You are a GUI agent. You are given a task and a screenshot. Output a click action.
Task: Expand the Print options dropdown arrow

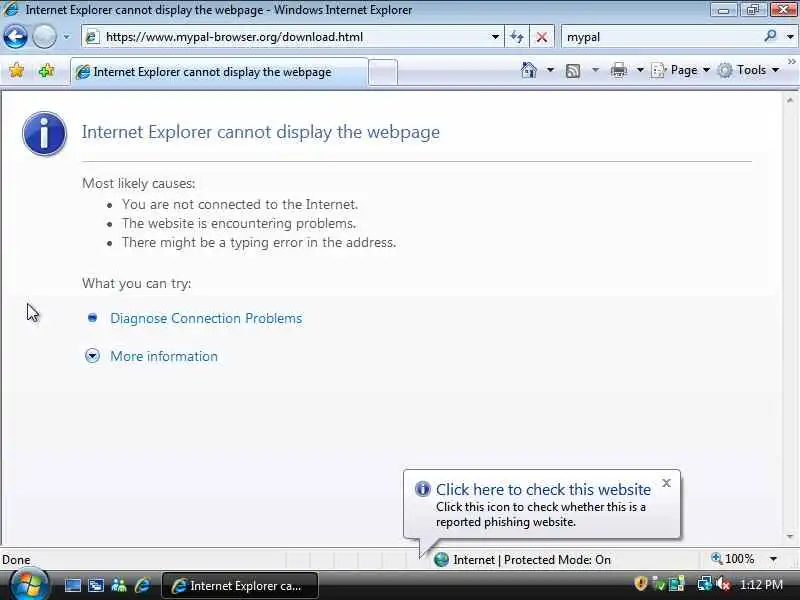(x=640, y=70)
